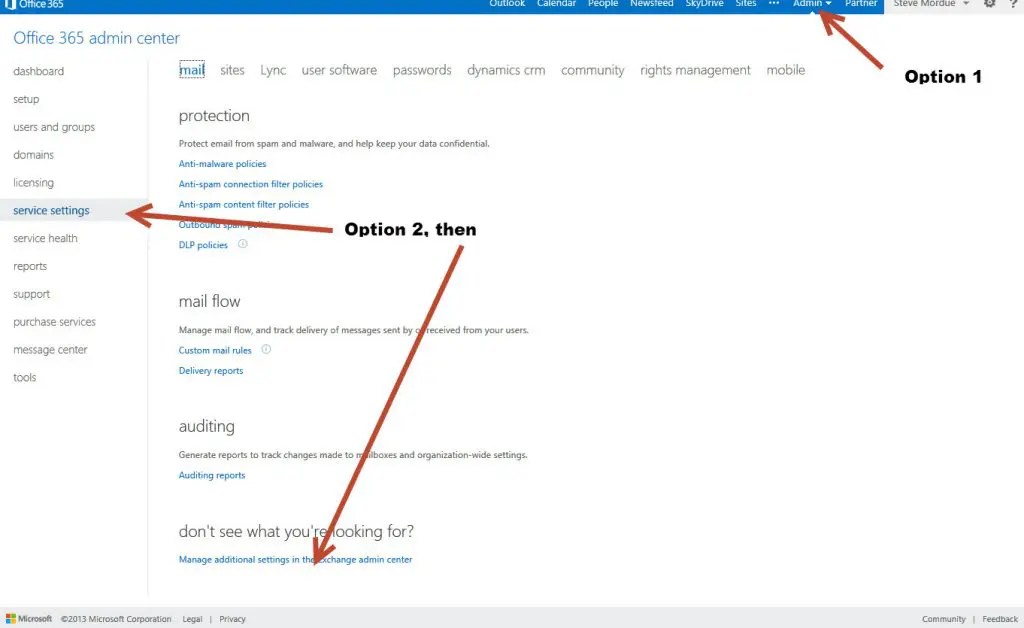View Auditing reports
The height and width of the screenshot is (628, 1024).
coord(211,475)
